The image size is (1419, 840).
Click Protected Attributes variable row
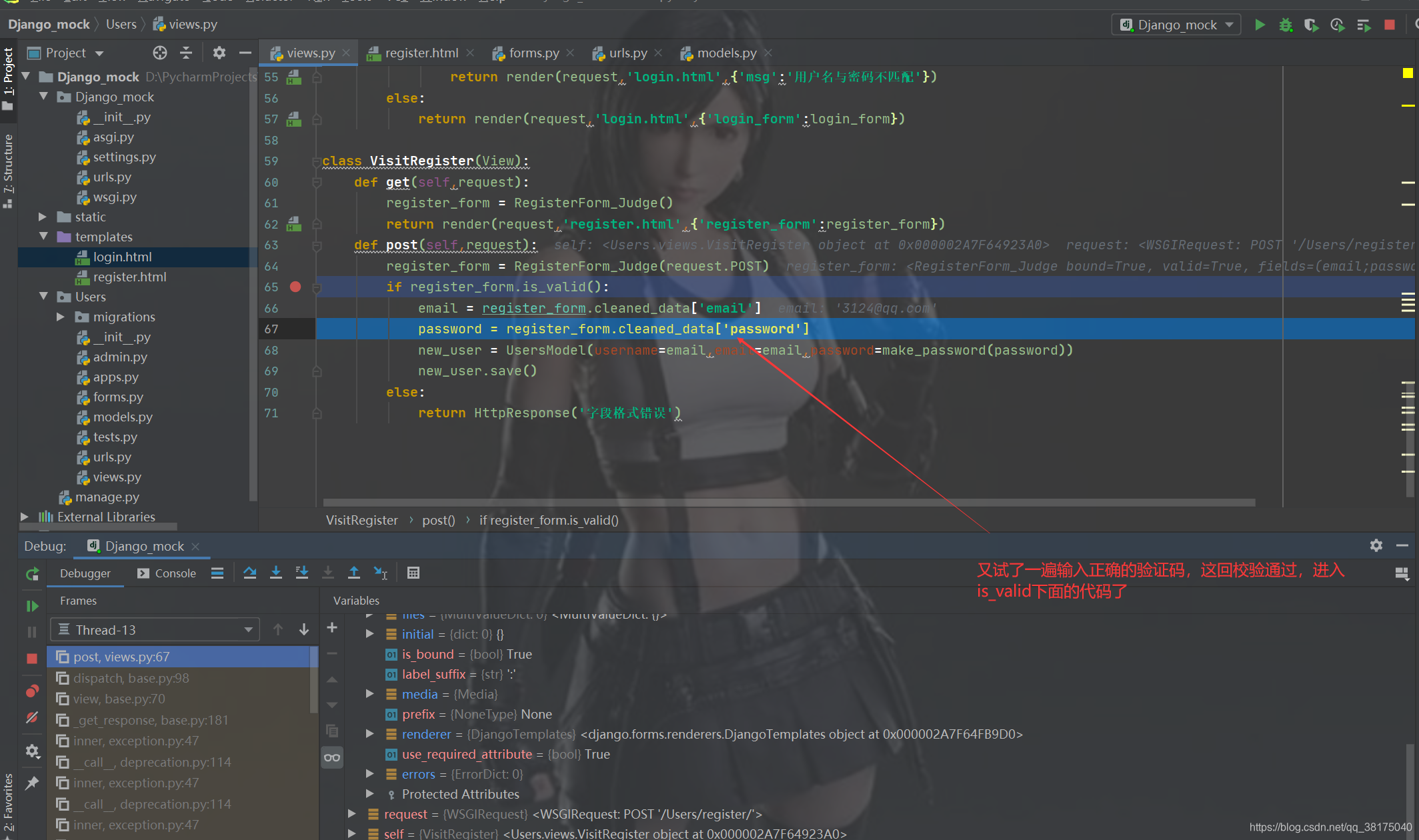pos(460,794)
